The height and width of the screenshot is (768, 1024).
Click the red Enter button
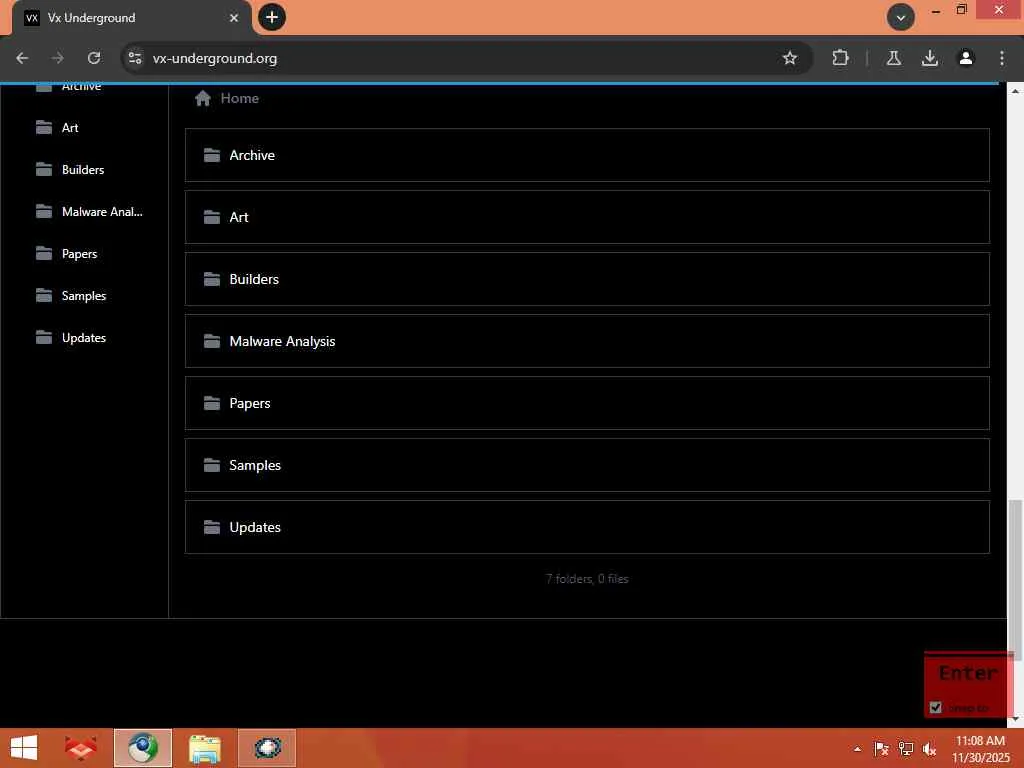click(x=968, y=673)
